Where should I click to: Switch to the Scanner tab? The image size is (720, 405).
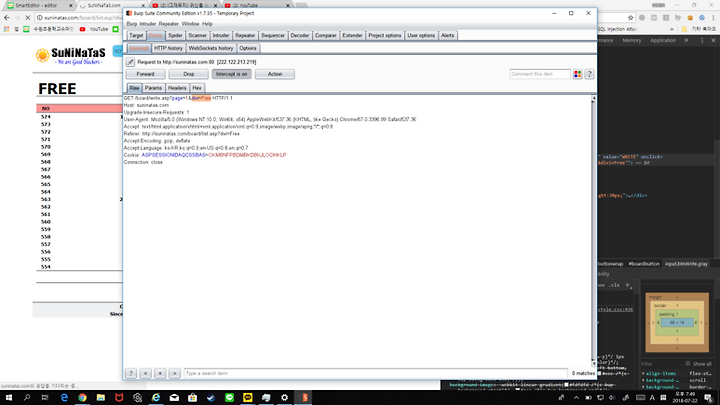197,35
